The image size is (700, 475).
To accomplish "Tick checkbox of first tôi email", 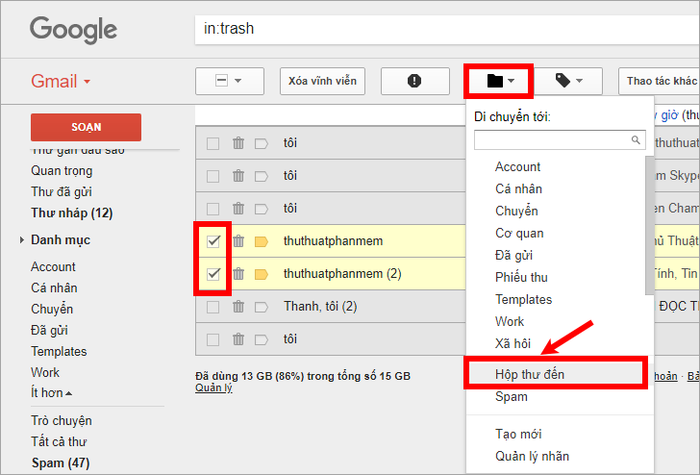I will click(x=213, y=143).
